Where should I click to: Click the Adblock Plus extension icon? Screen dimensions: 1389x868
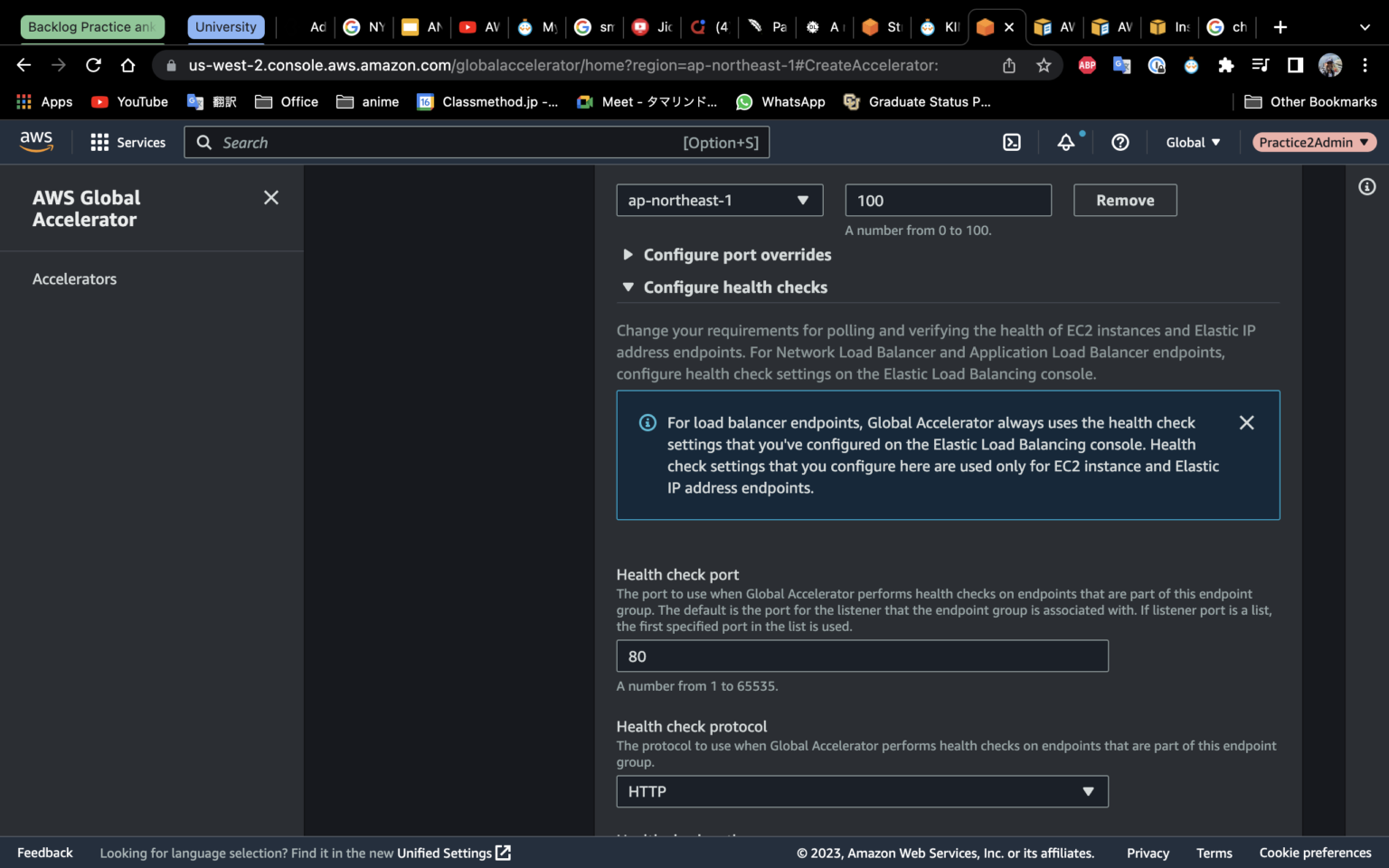1087,65
